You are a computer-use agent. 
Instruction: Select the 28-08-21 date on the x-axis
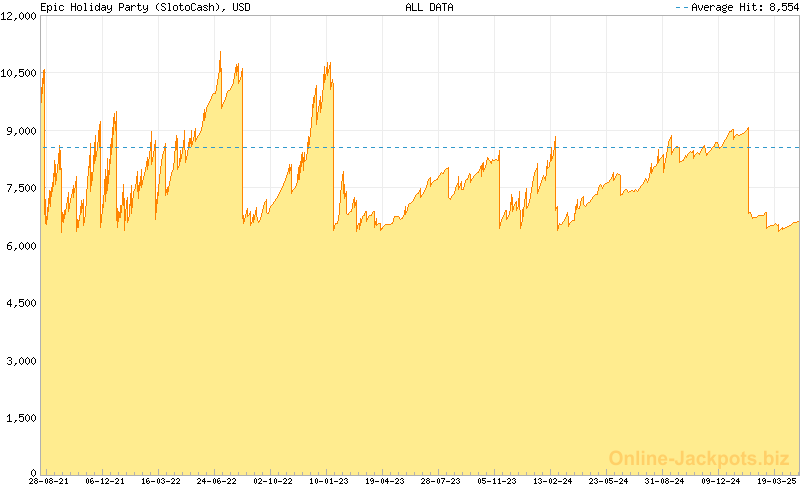click(48, 481)
